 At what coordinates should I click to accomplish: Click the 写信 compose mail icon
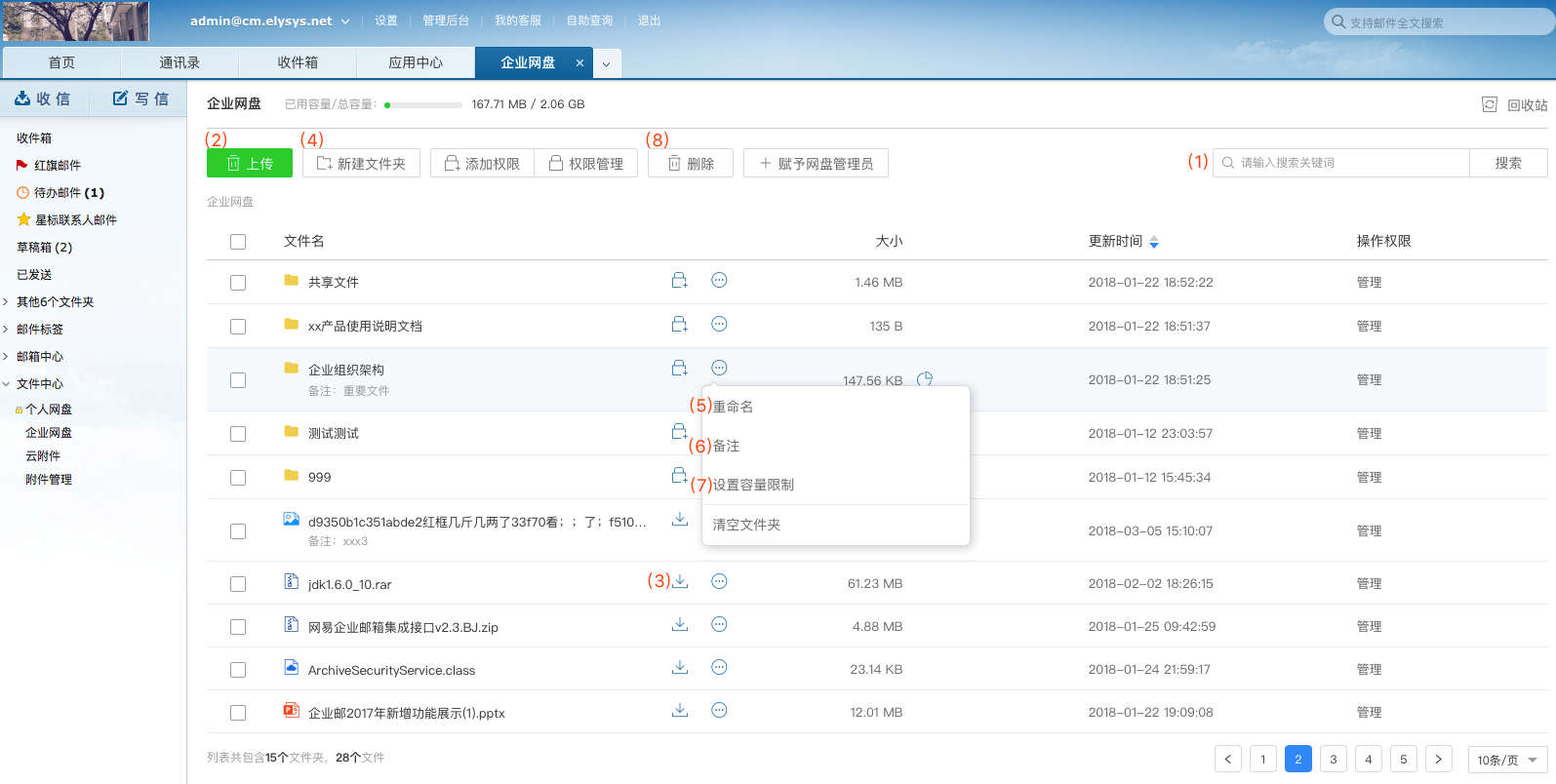[x=121, y=98]
